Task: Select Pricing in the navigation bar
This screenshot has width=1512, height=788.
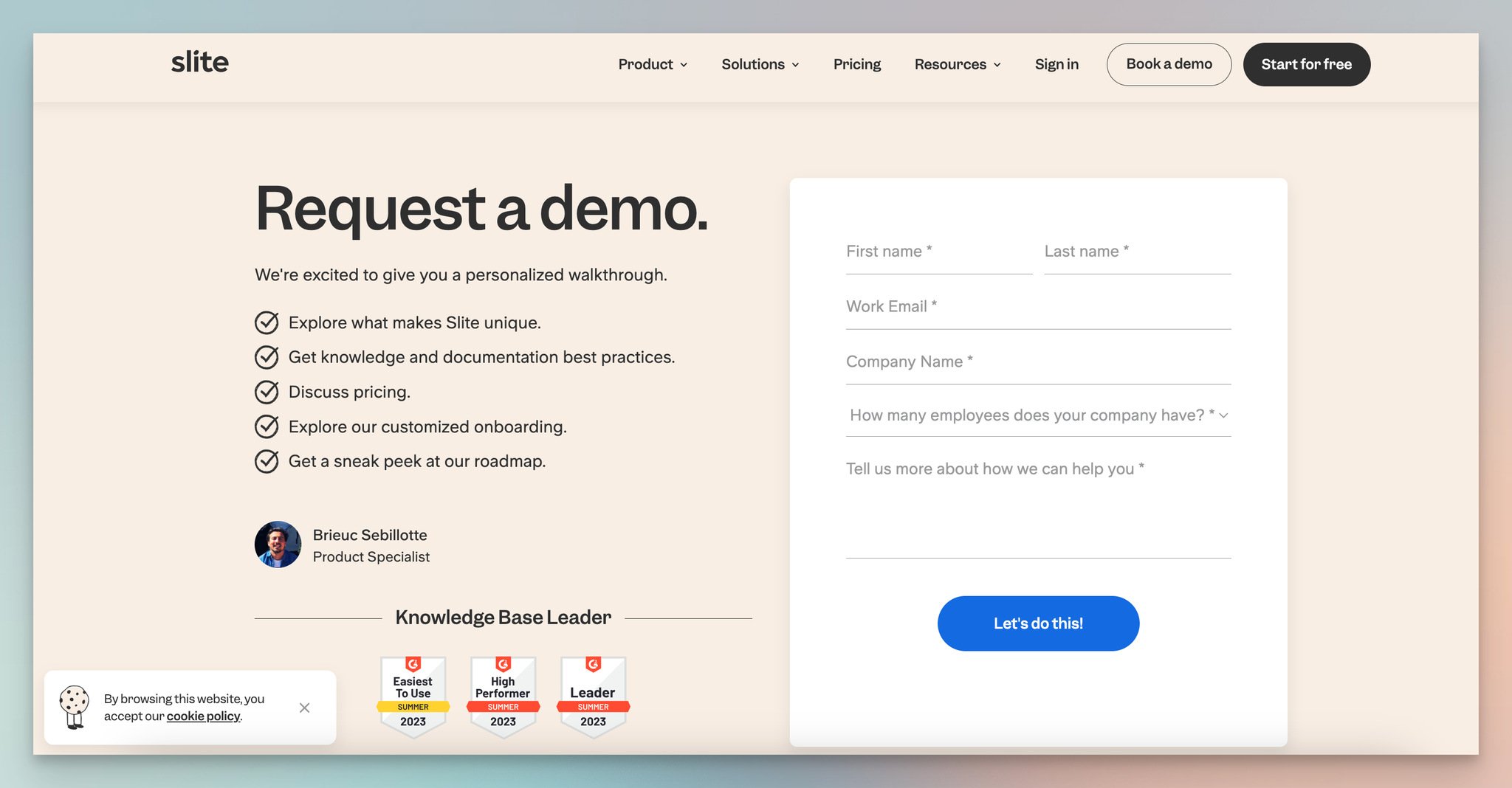Action: (857, 64)
